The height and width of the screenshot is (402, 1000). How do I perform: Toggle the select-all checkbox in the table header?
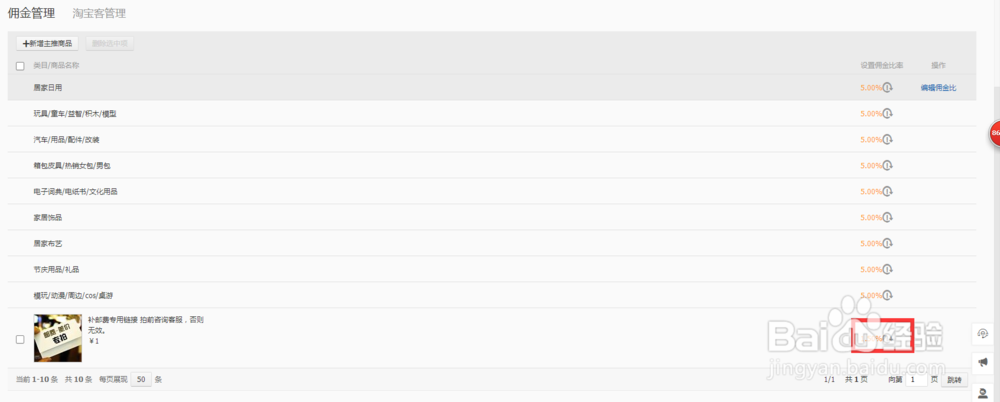point(20,66)
